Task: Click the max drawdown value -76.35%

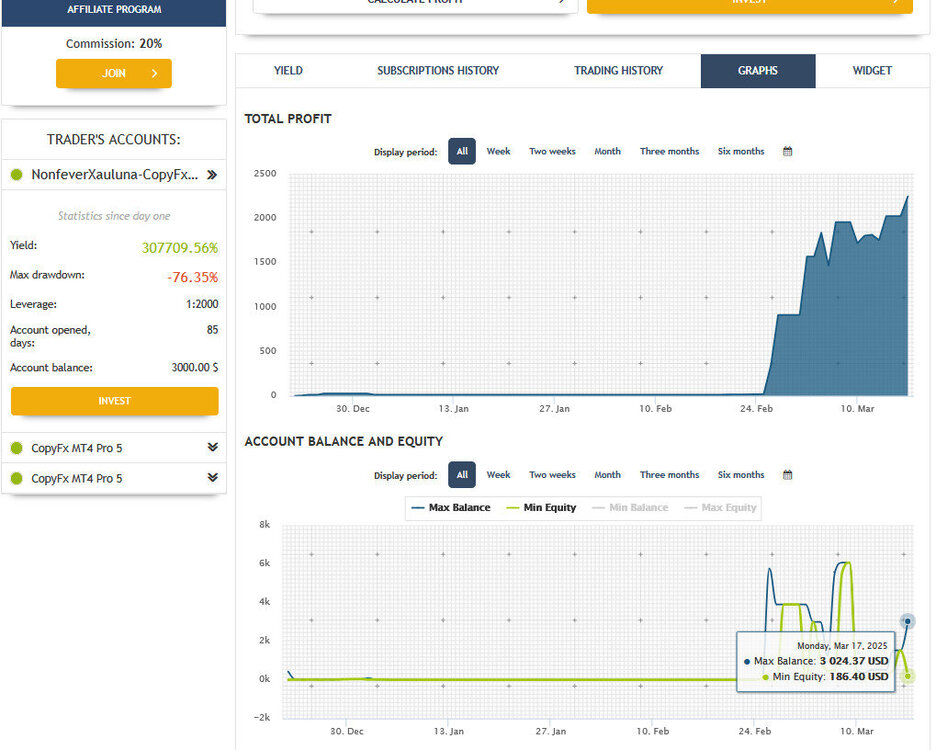Action: point(192,277)
